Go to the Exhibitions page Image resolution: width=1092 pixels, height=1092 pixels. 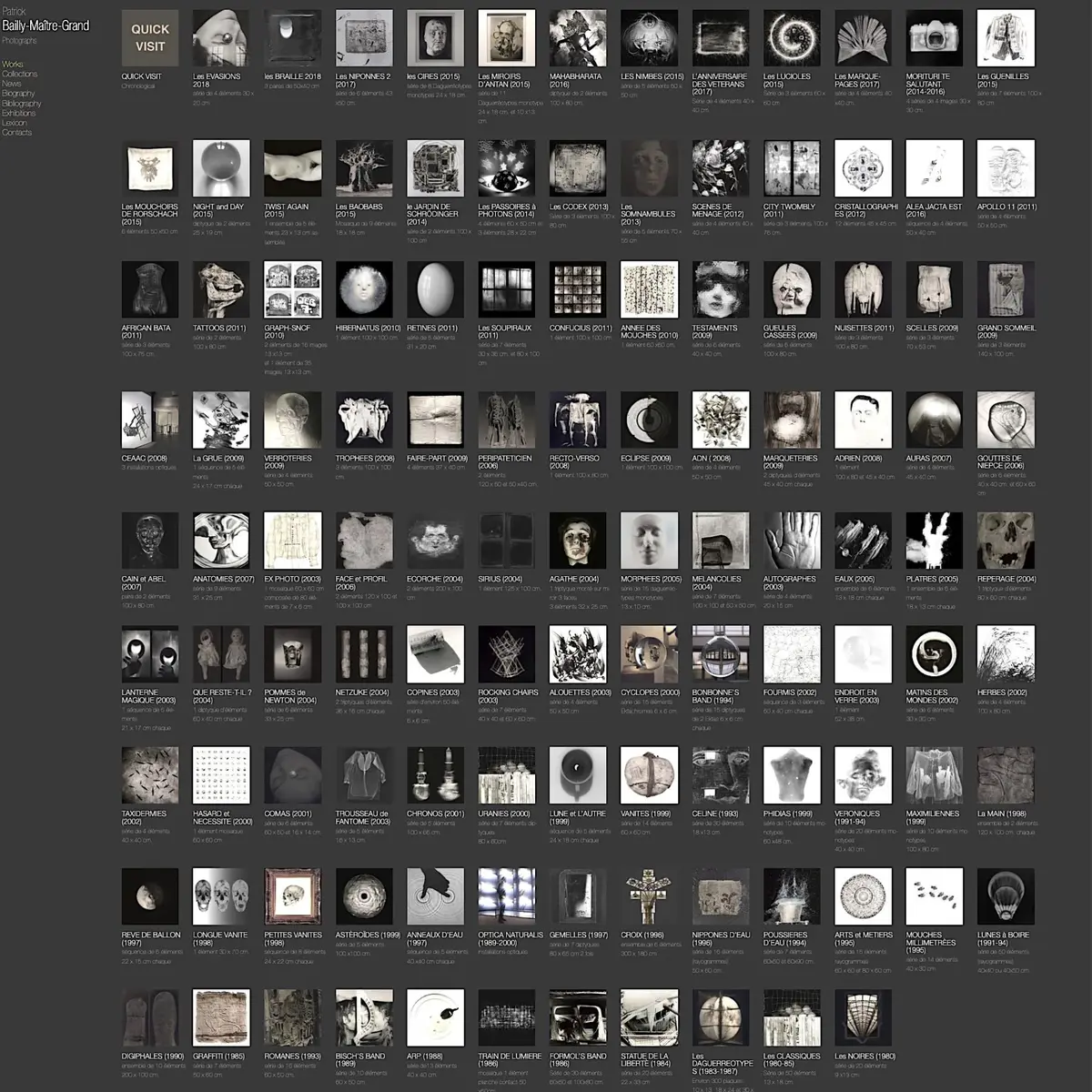[19, 113]
